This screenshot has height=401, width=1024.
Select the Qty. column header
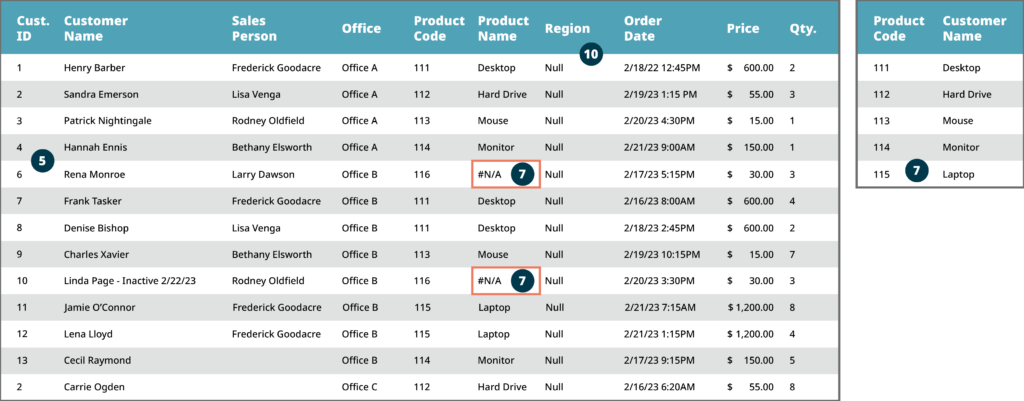802,28
